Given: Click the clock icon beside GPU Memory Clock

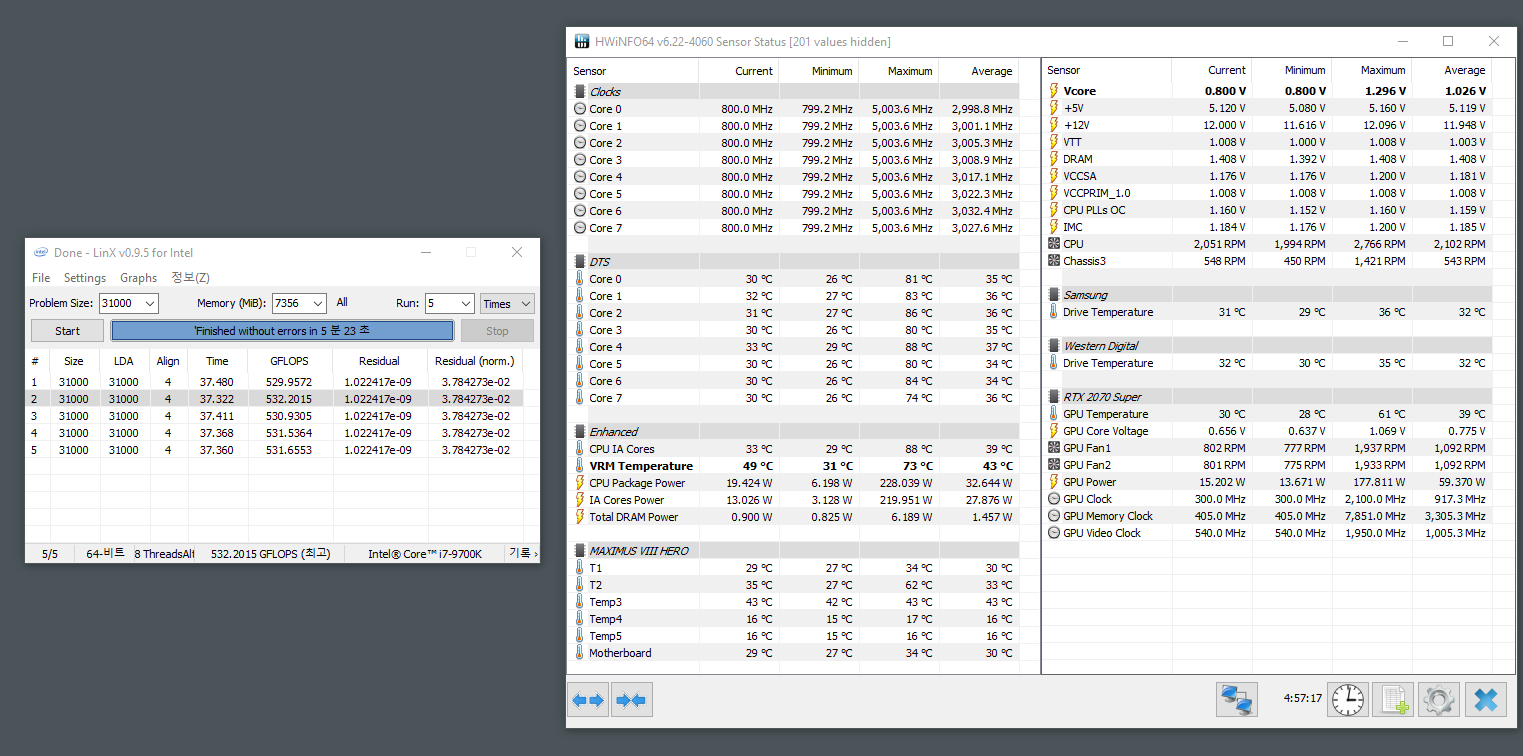Looking at the screenshot, I should click(x=1054, y=516).
